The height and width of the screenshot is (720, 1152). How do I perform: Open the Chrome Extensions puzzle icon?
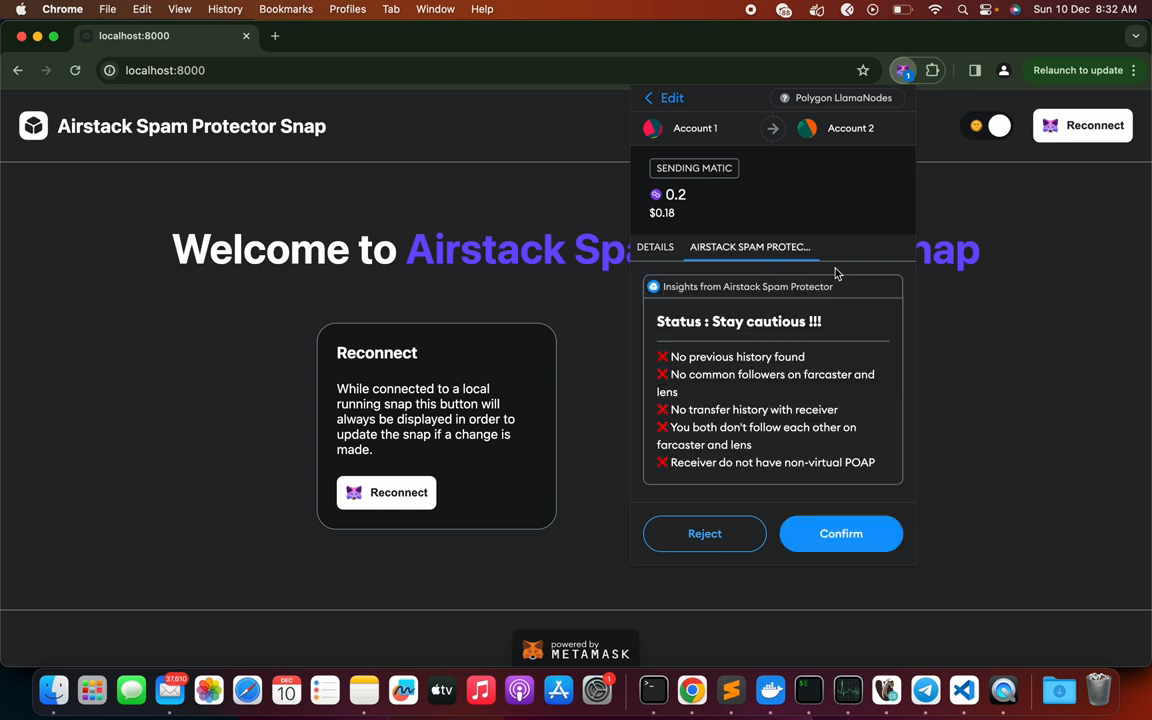(932, 71)
